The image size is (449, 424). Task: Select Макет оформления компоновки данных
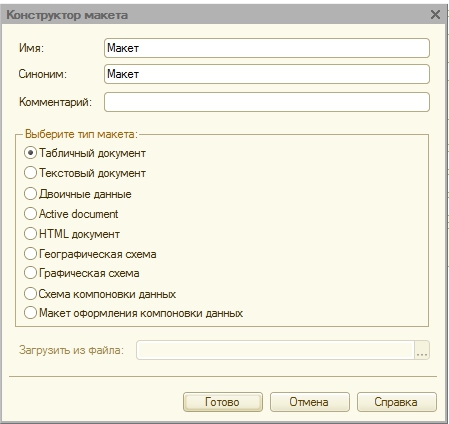(30, 313)
